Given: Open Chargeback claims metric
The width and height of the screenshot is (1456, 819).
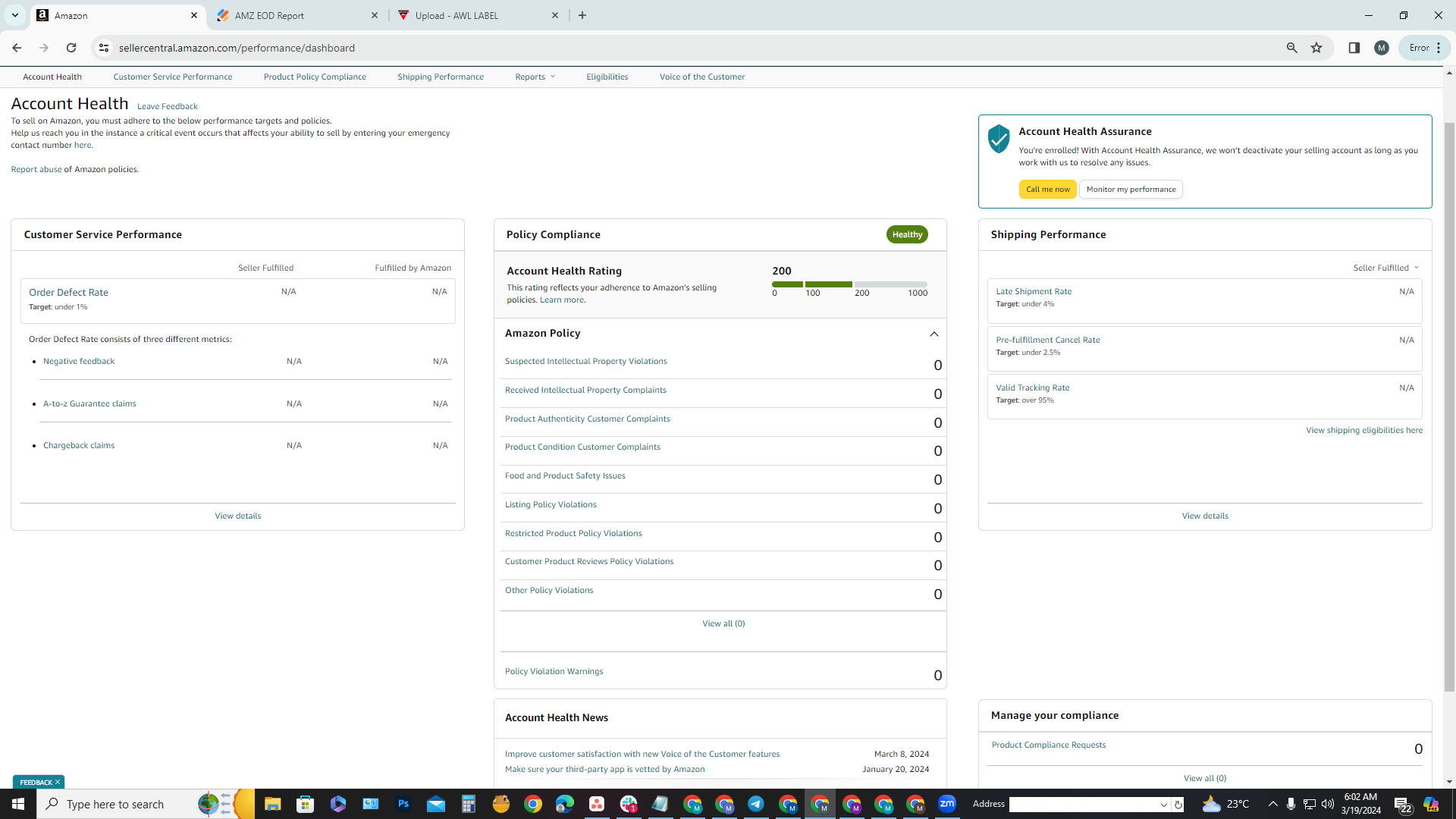Looking at the screenshot, I should click(x=79, y=445).
